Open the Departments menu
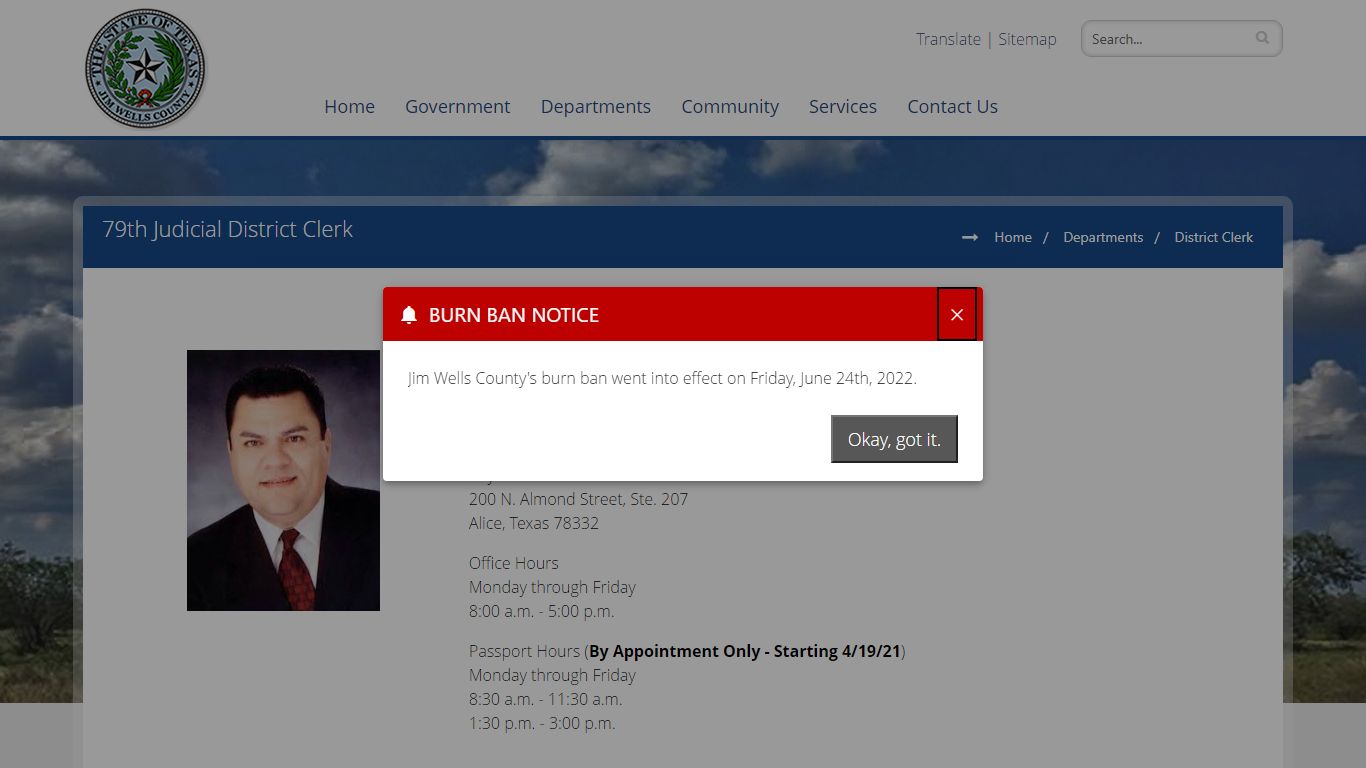 coord(596,106)
